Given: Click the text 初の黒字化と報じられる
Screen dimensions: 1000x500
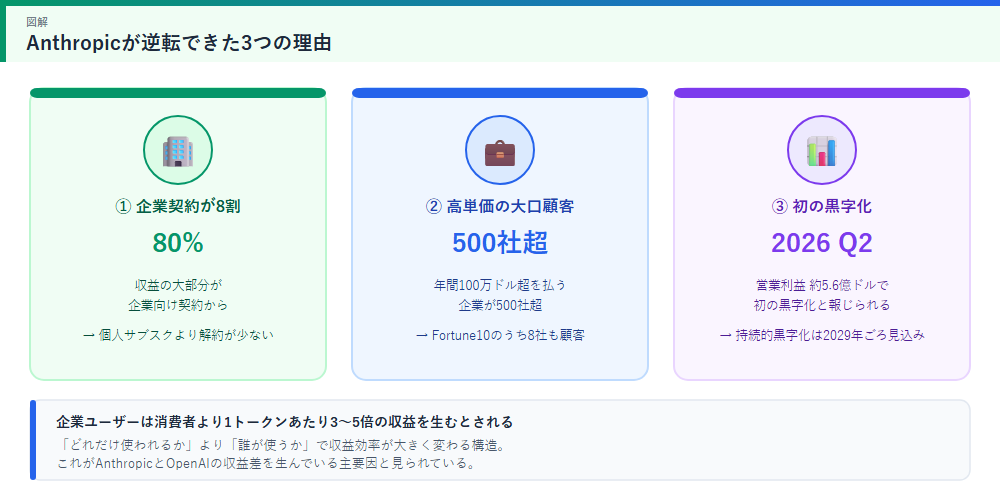Looking at the screenshot, I should 821,305.
